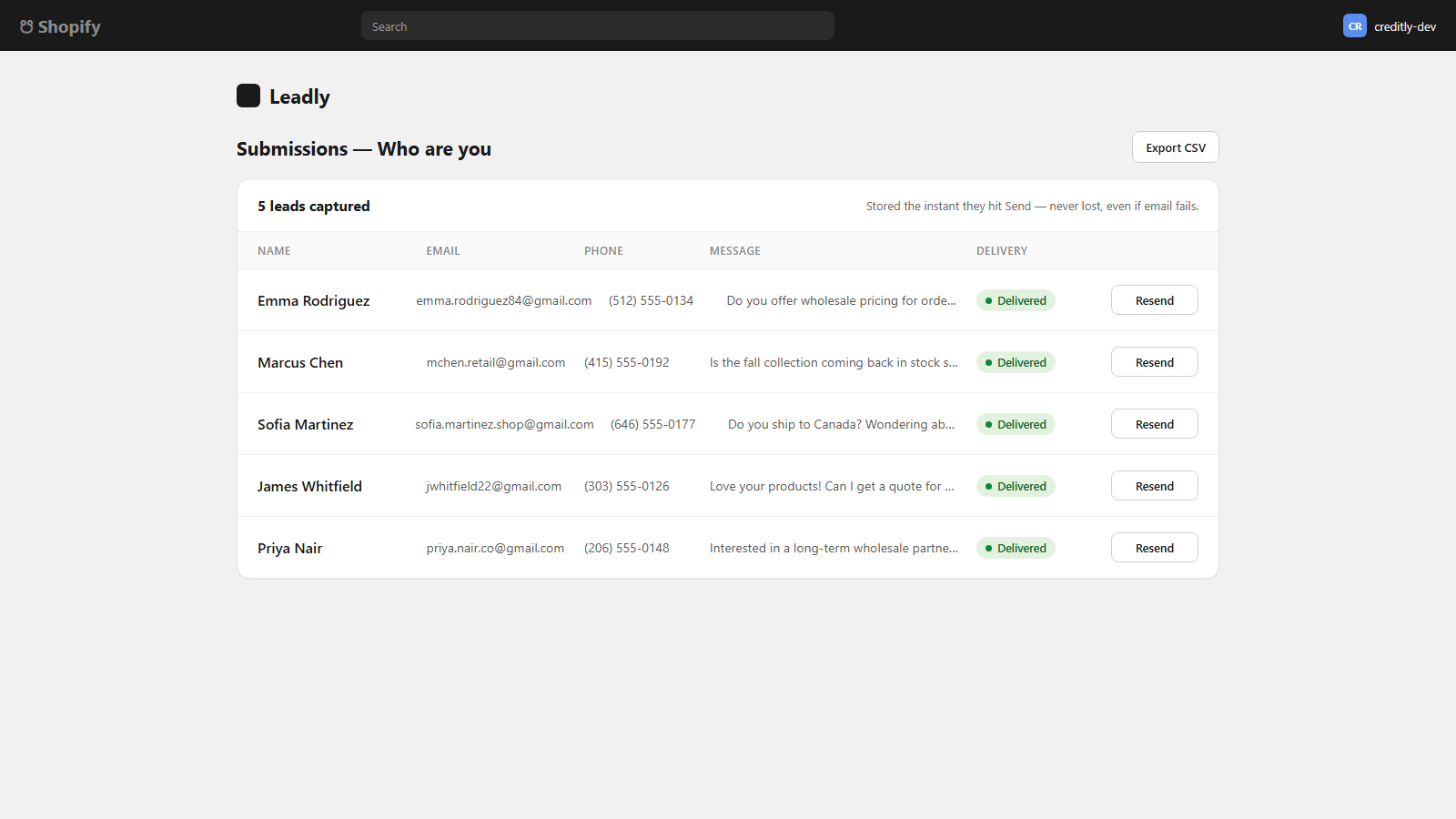1456x819 pixels.
Task: Click the Leadly app name
Action: [x=299, y=96]
